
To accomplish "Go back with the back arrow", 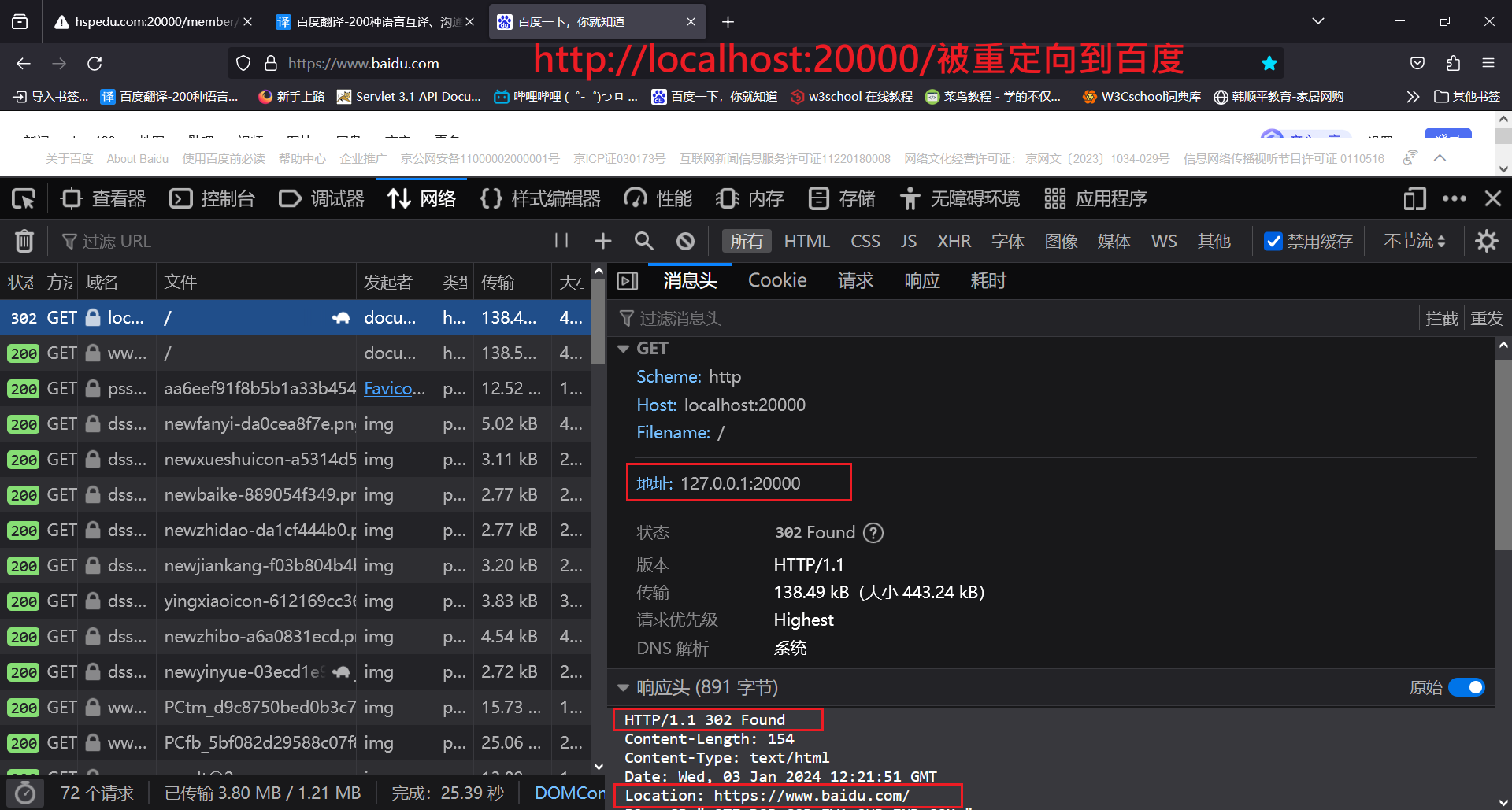I will coord(24,64).
